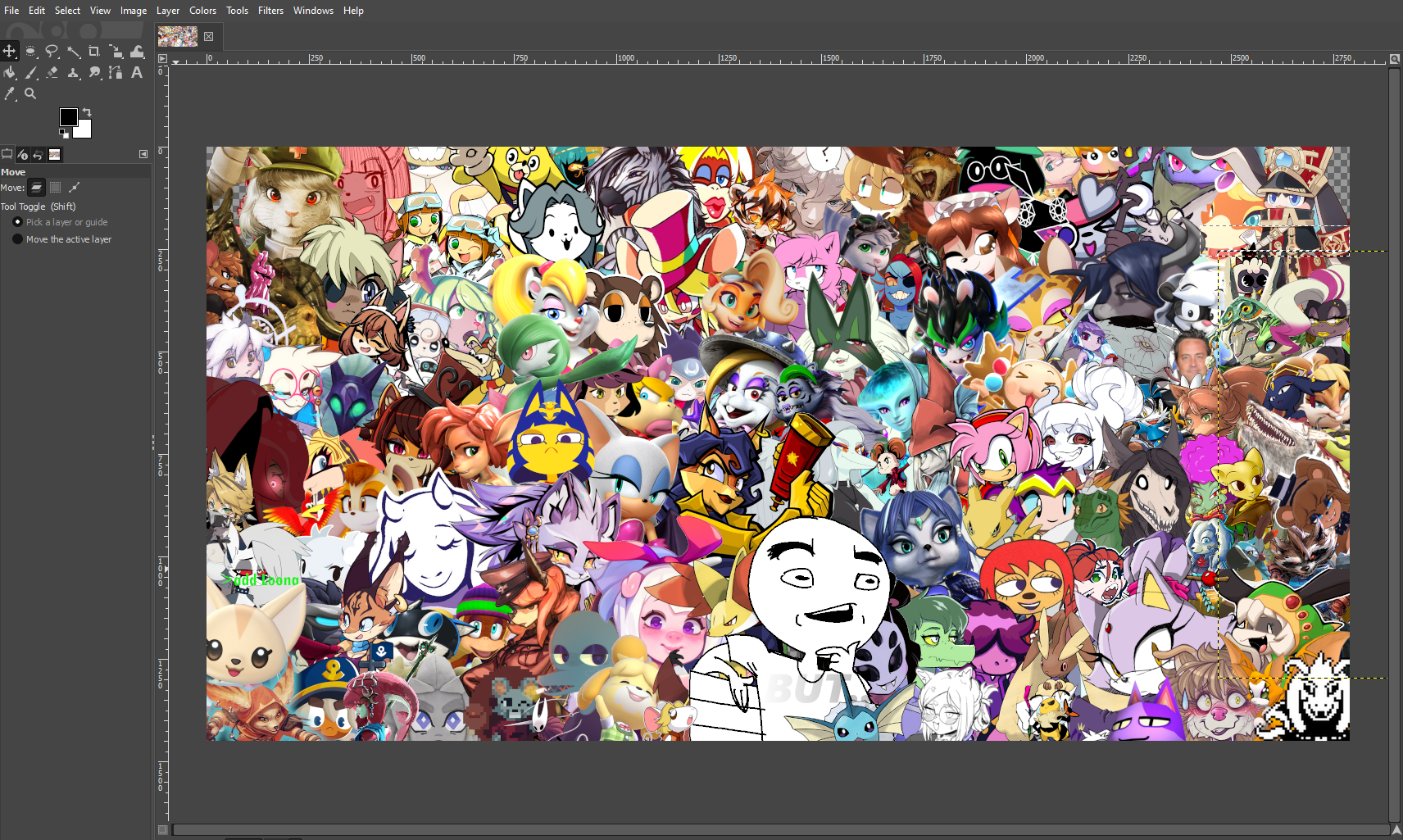Select the Clone stamp tool
Image resolution: width=1403 pixels, height=840 pixels.
(73, 72)
